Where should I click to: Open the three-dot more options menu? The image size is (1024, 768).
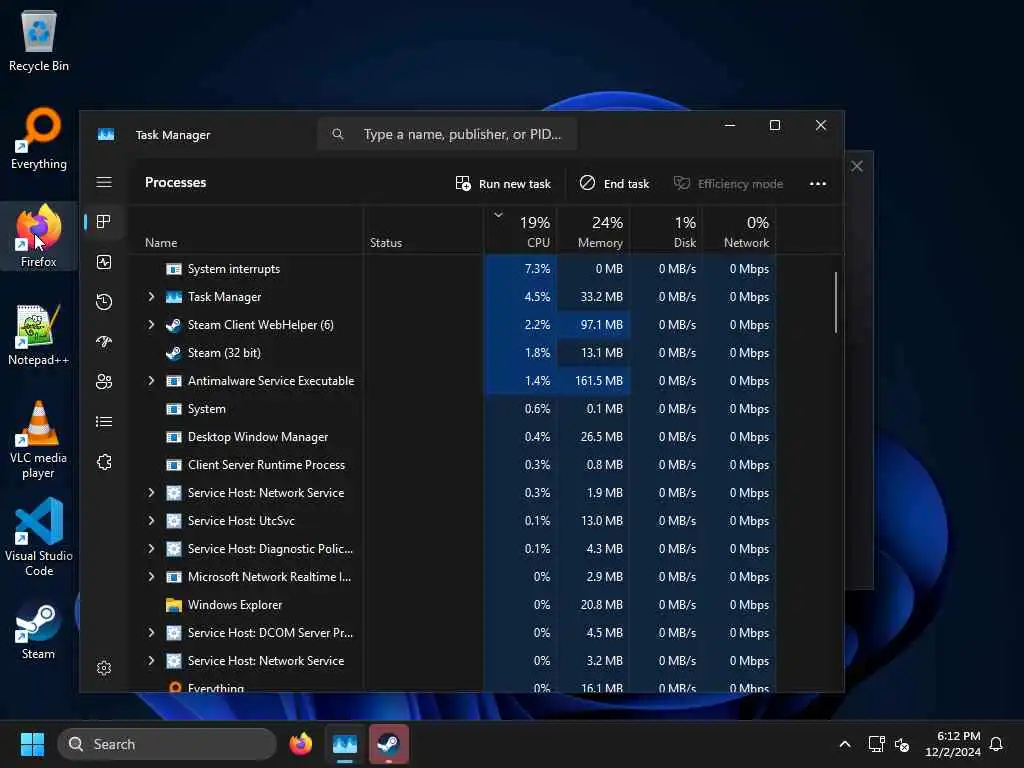[818, 184]
